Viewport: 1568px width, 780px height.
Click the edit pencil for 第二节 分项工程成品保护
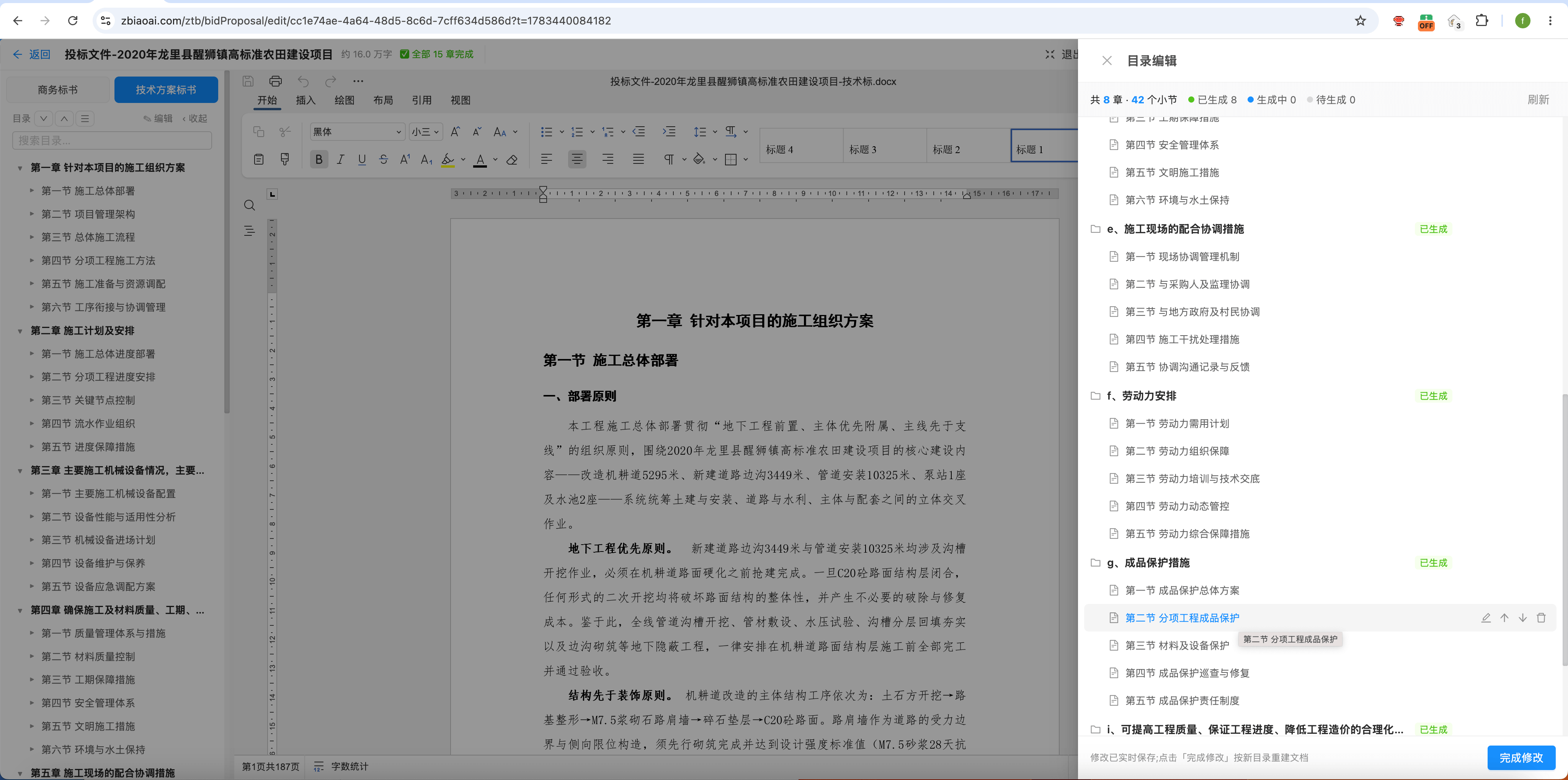[x=1486, y=618]
